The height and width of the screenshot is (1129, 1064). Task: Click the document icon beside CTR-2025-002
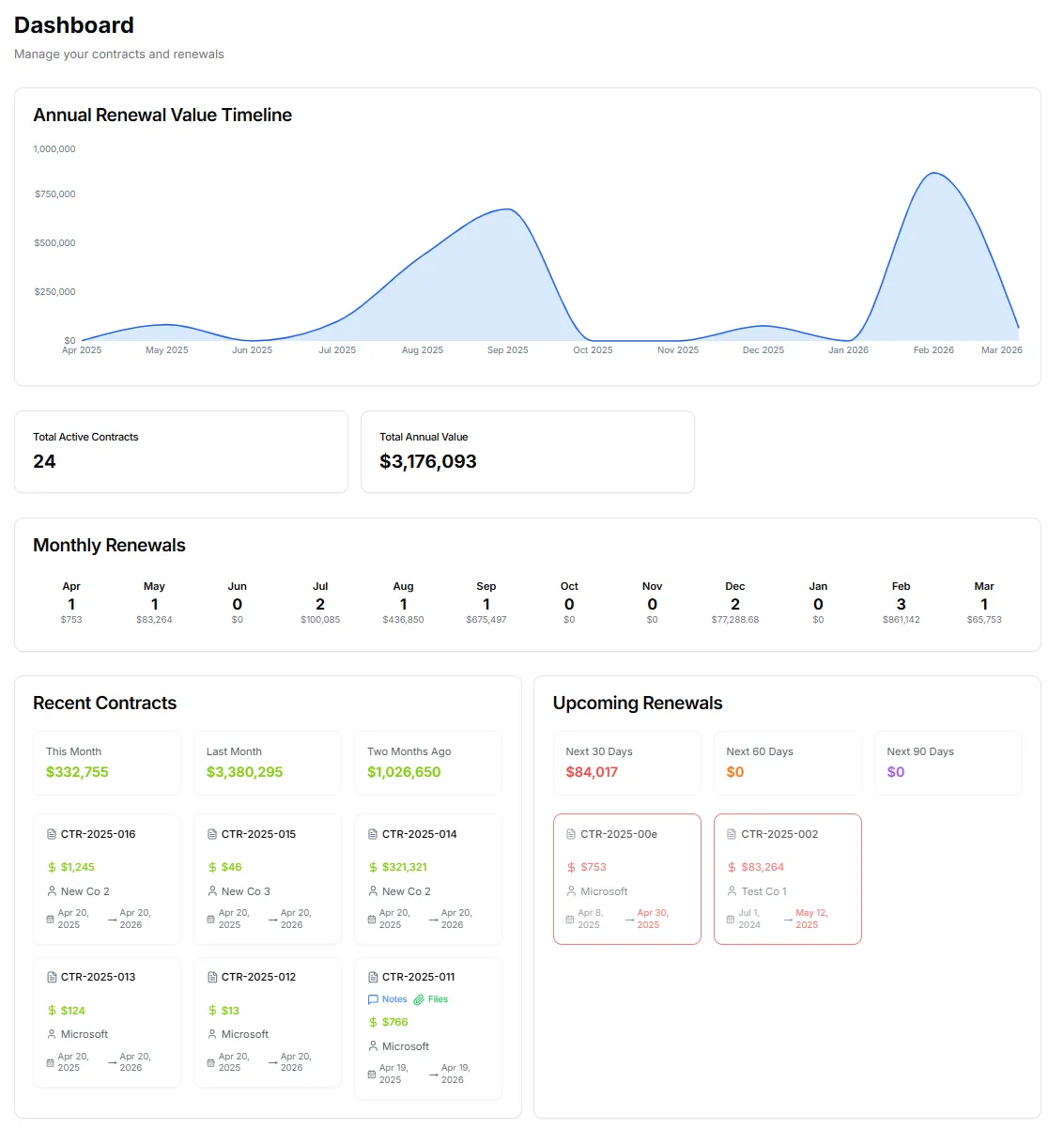[732, 834]
